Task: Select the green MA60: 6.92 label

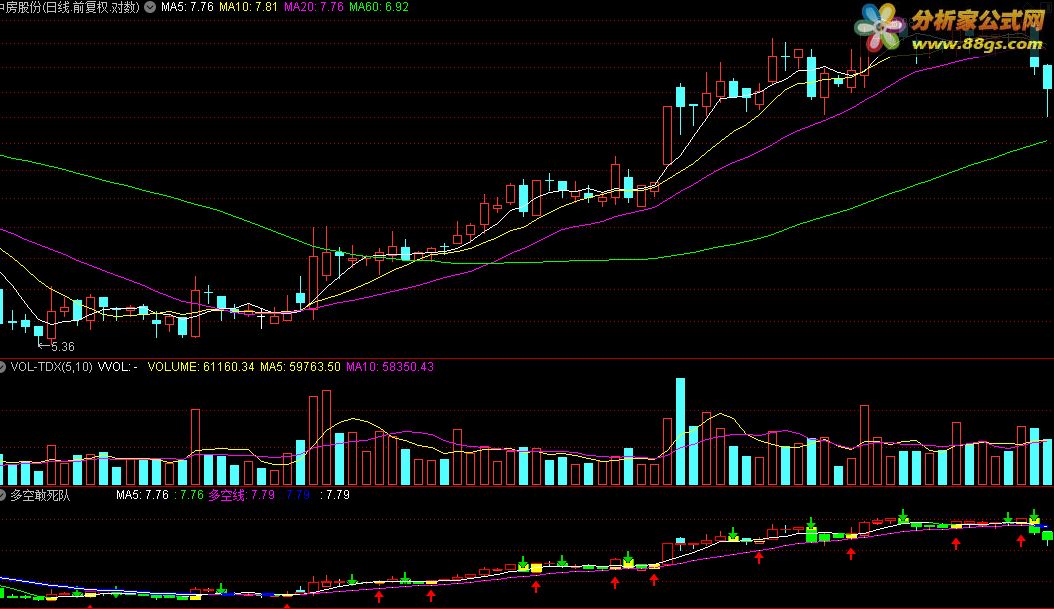Action: [378, 7]
